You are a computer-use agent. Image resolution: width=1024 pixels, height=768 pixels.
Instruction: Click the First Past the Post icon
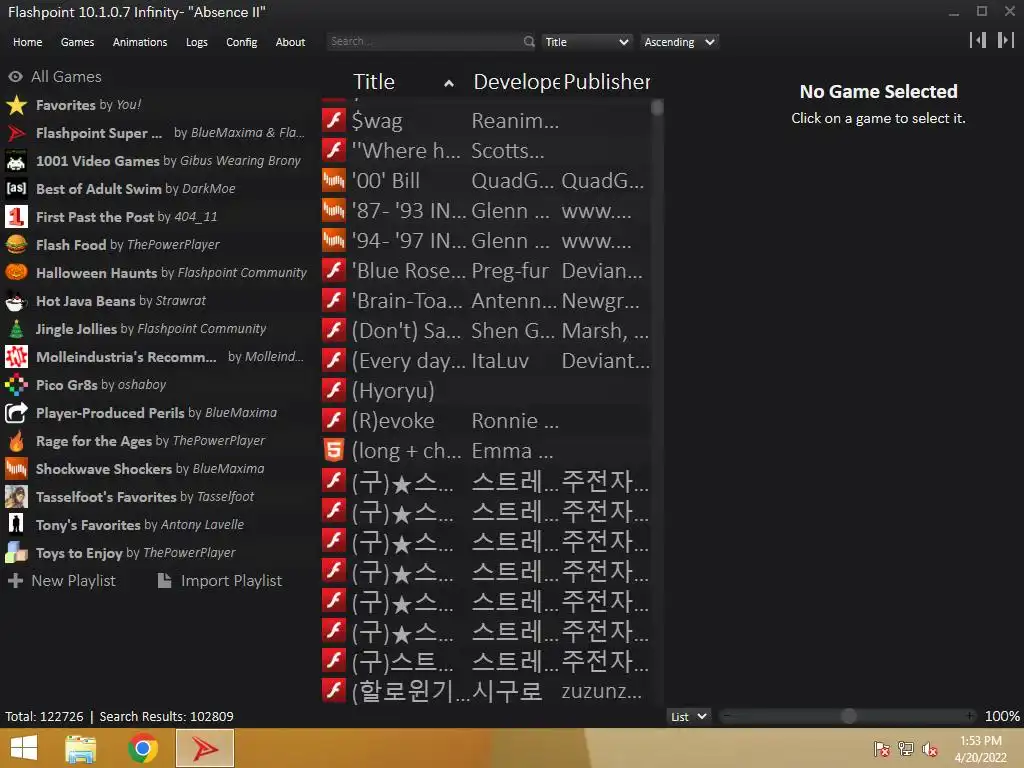[x=16, y=217]
